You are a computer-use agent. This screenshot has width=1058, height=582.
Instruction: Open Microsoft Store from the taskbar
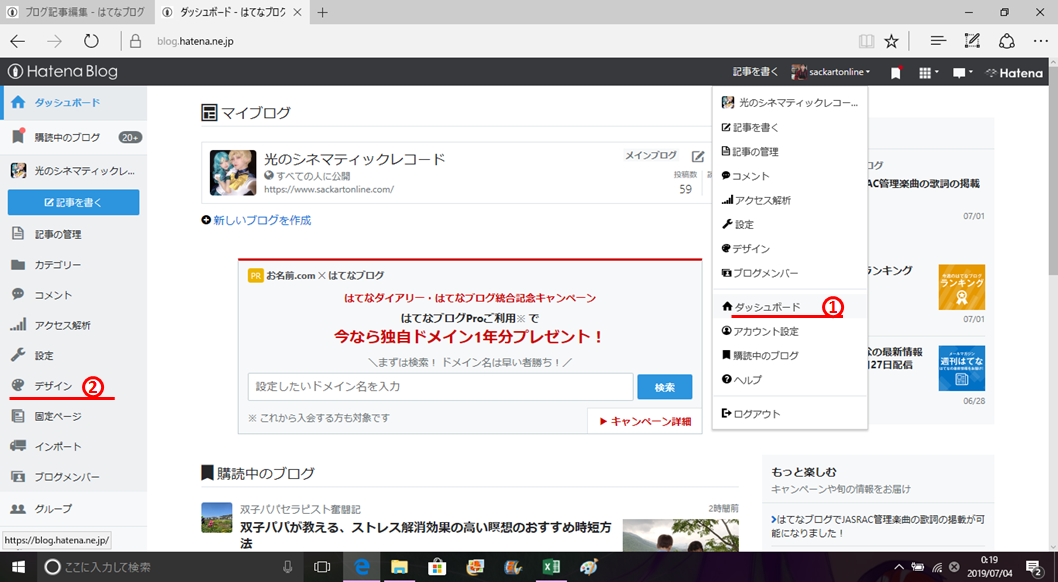[x=437, y=567]
